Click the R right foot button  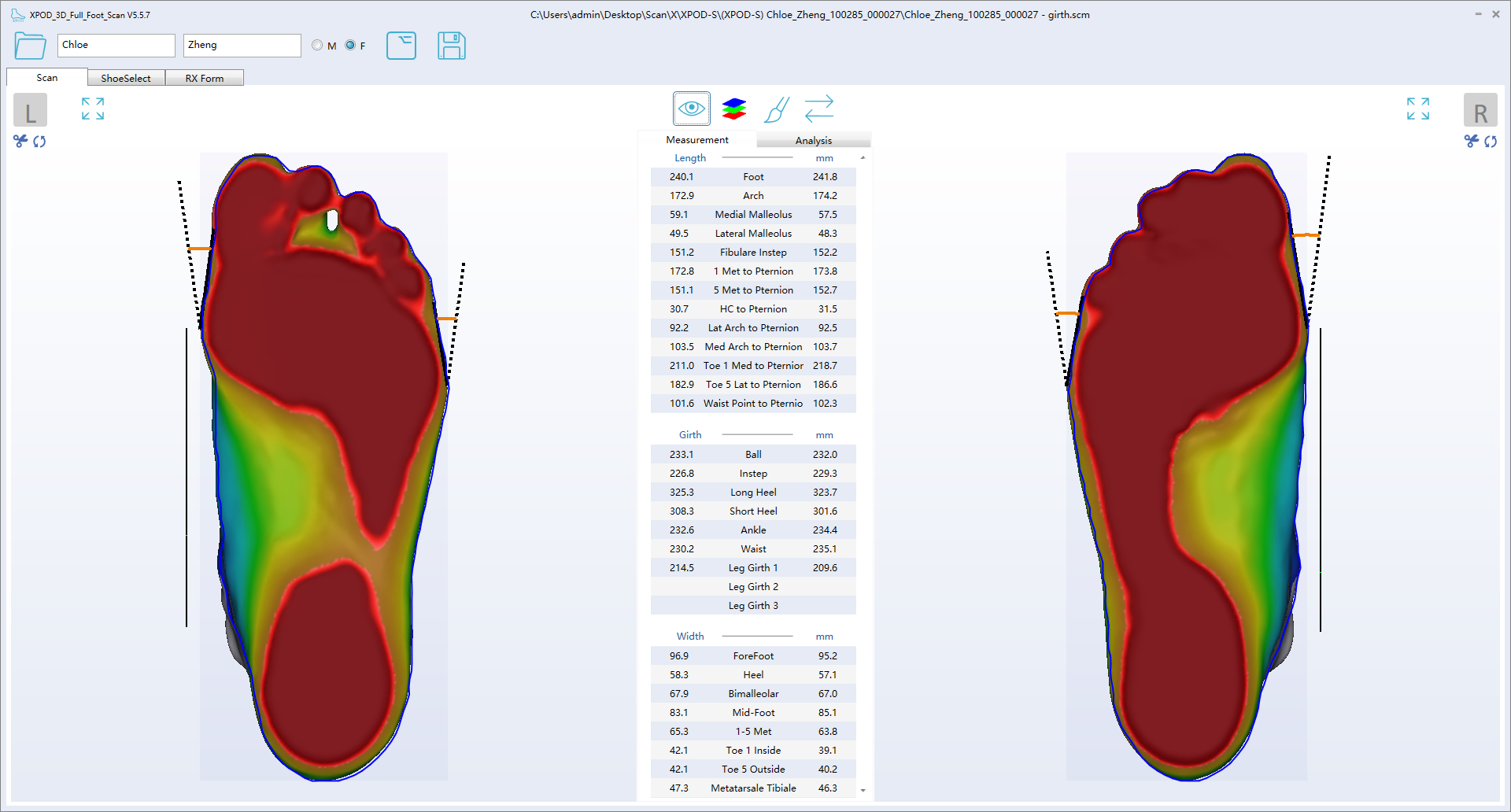[x=1480, y=110]
